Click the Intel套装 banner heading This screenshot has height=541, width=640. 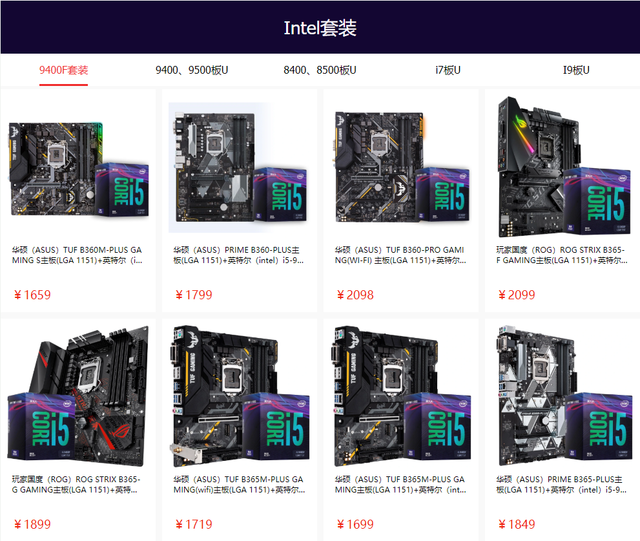pos(320,28)
